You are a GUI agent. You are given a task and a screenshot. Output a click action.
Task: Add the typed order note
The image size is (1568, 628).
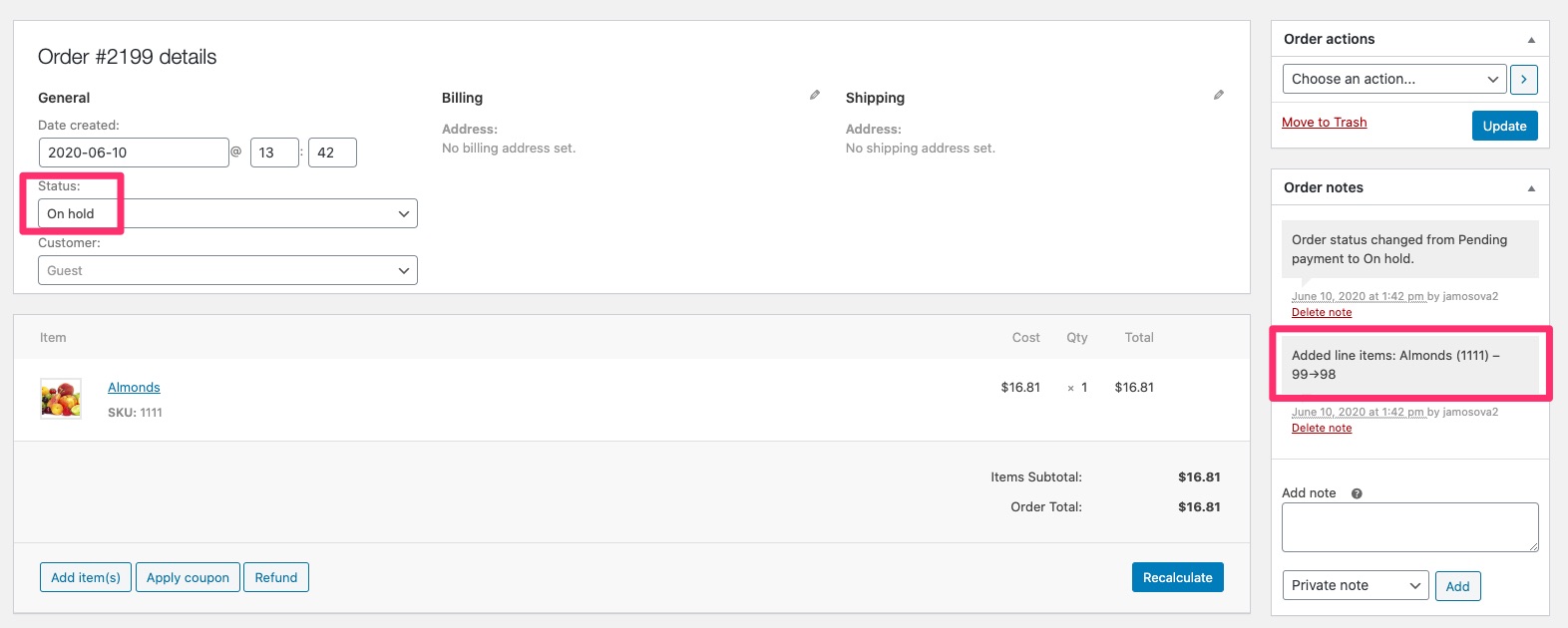(x=1458, y=586)
